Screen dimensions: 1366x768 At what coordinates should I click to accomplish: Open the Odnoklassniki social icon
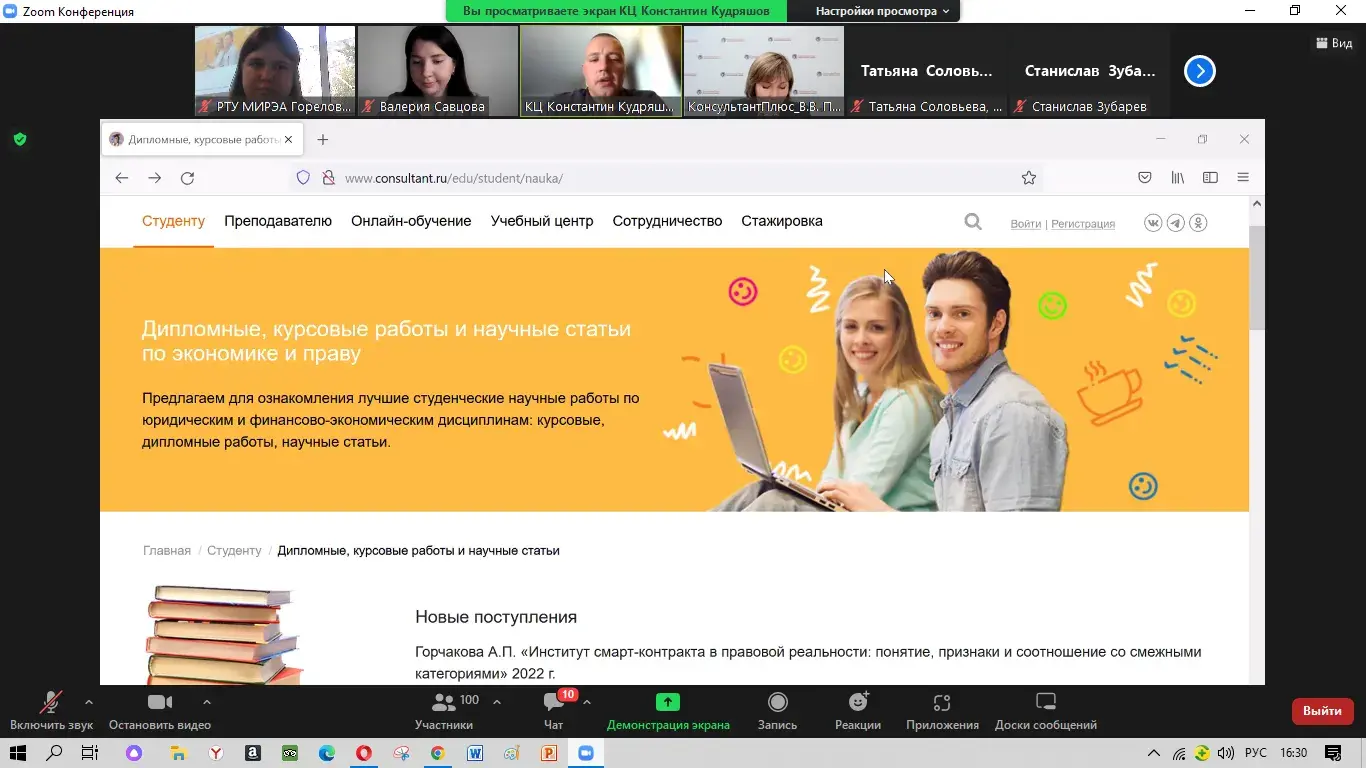(x=1198, y=223)
